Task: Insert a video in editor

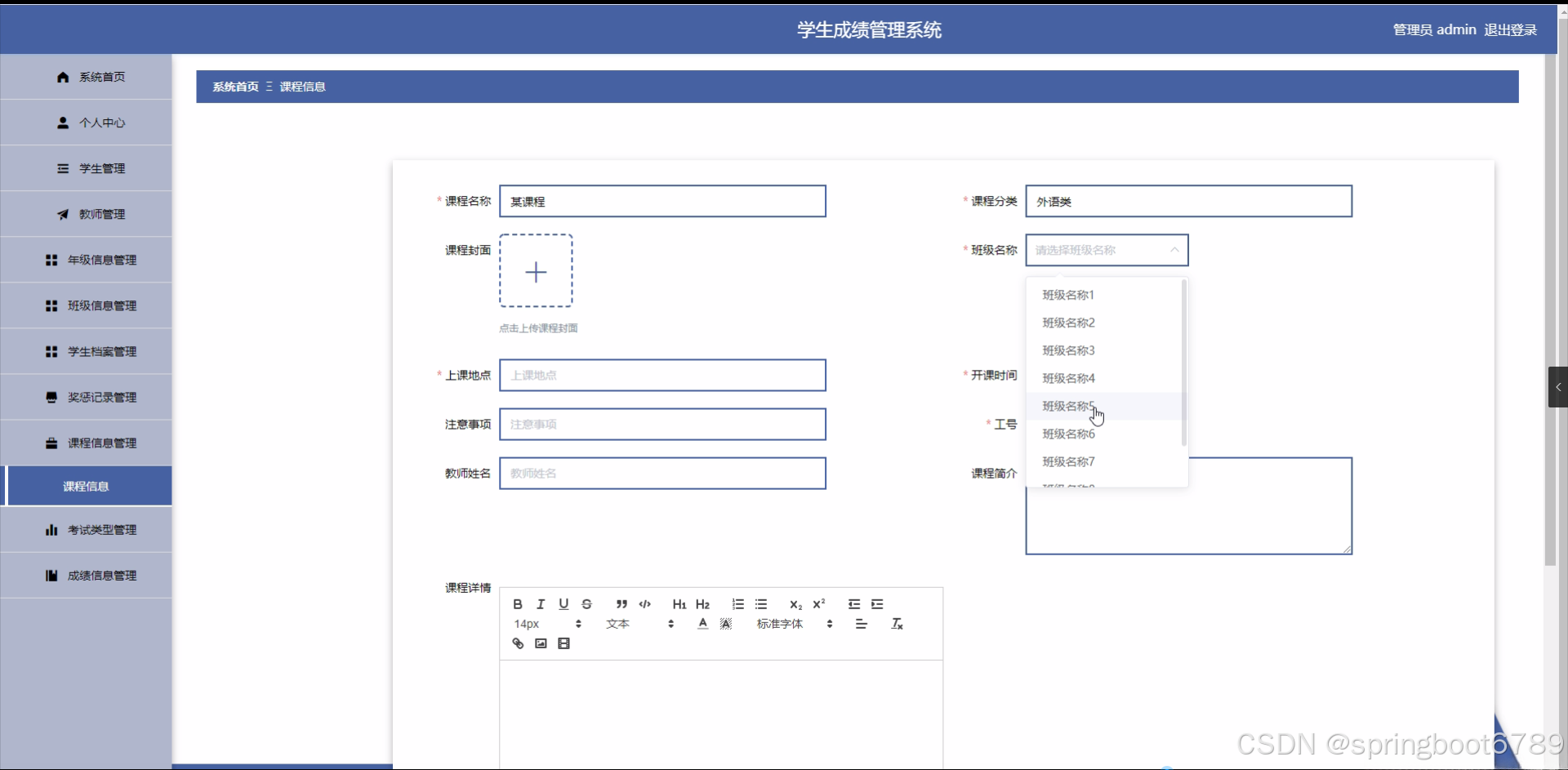Action: point(563,643)
